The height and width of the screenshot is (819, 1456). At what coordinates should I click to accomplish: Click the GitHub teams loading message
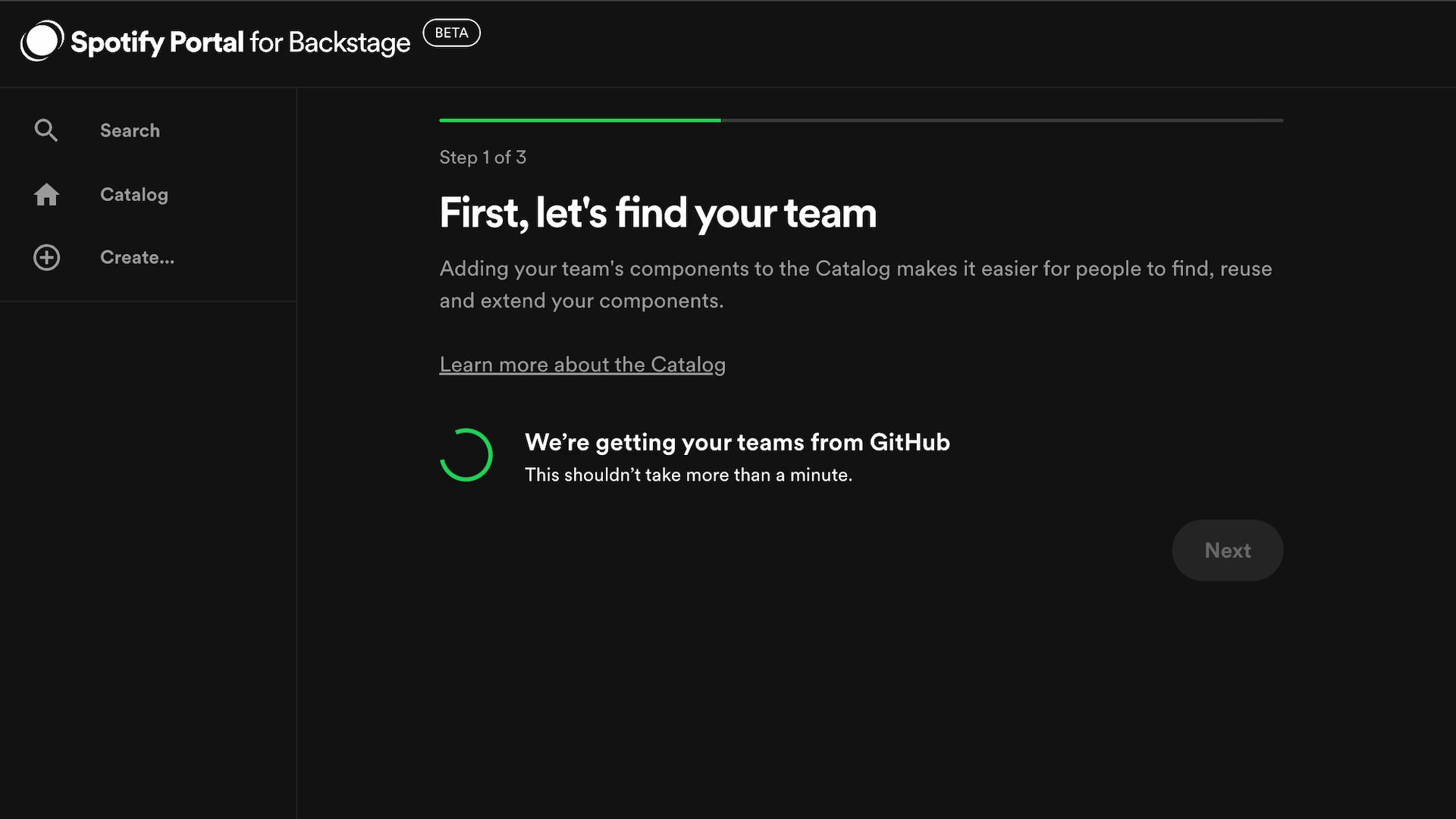pyautogui.click(x=737, y=441)
